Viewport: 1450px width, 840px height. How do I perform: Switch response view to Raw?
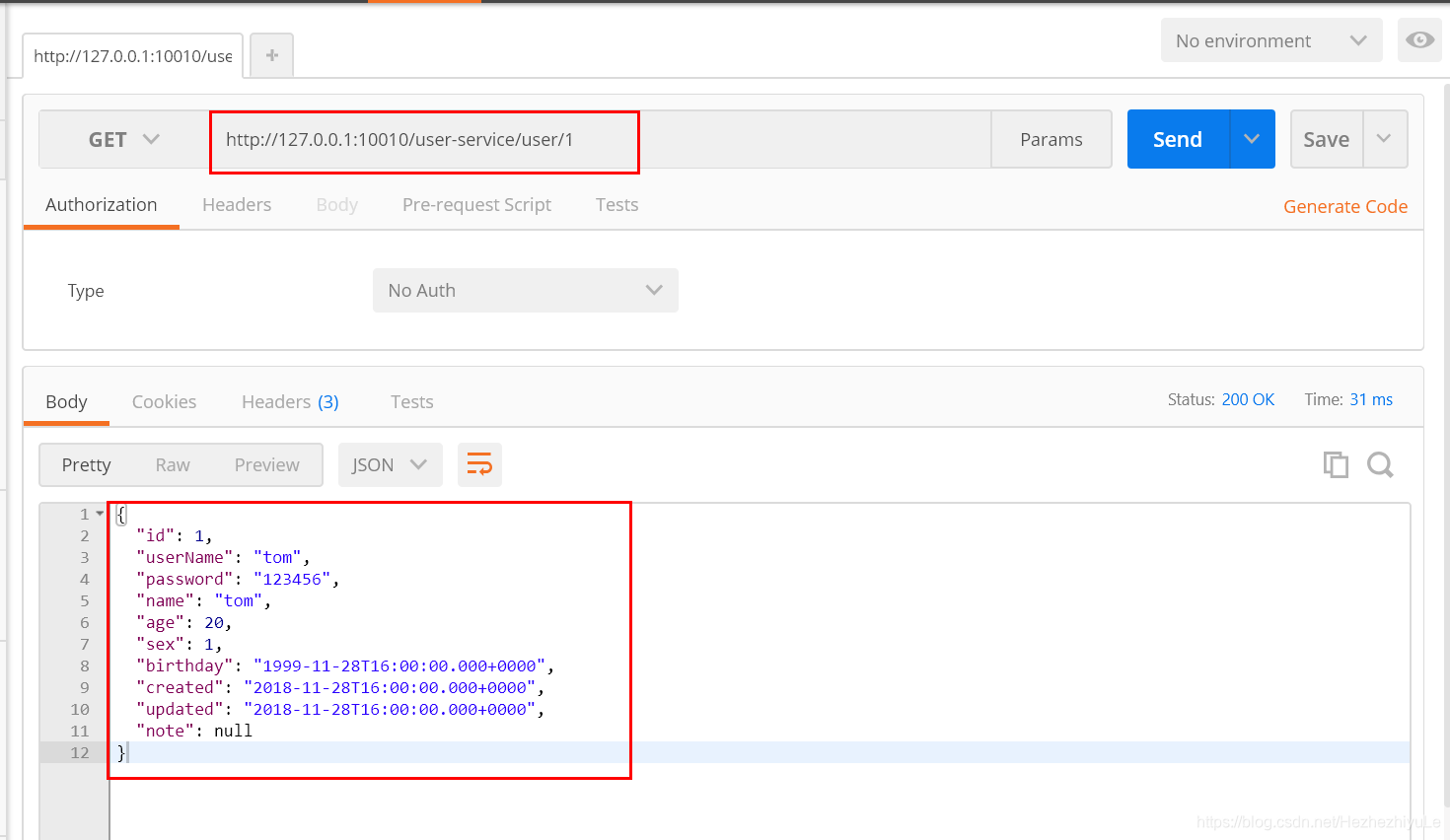pos(173,464)
